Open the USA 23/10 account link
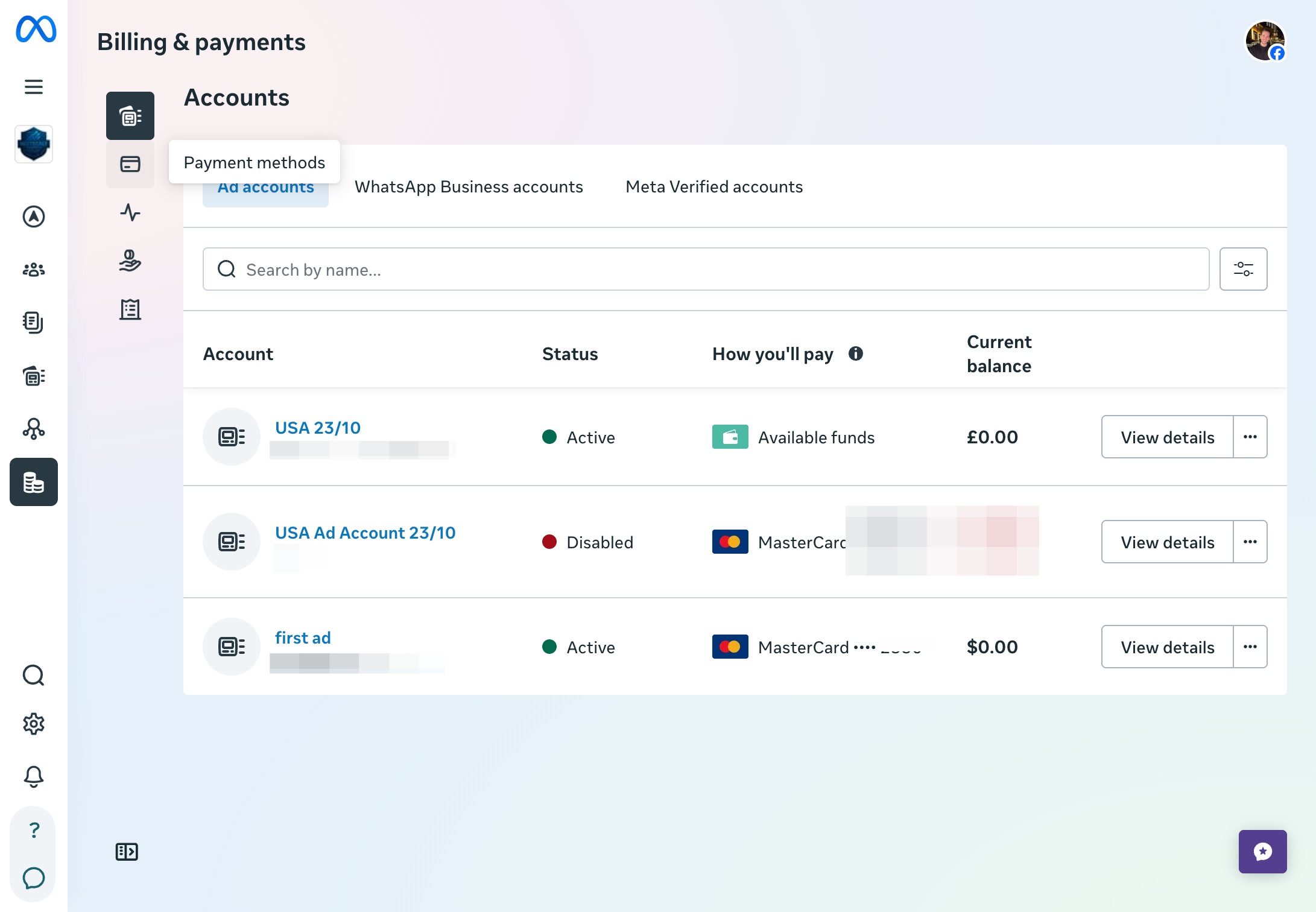This screenshot has width=1316, height=912. point(318,428)
